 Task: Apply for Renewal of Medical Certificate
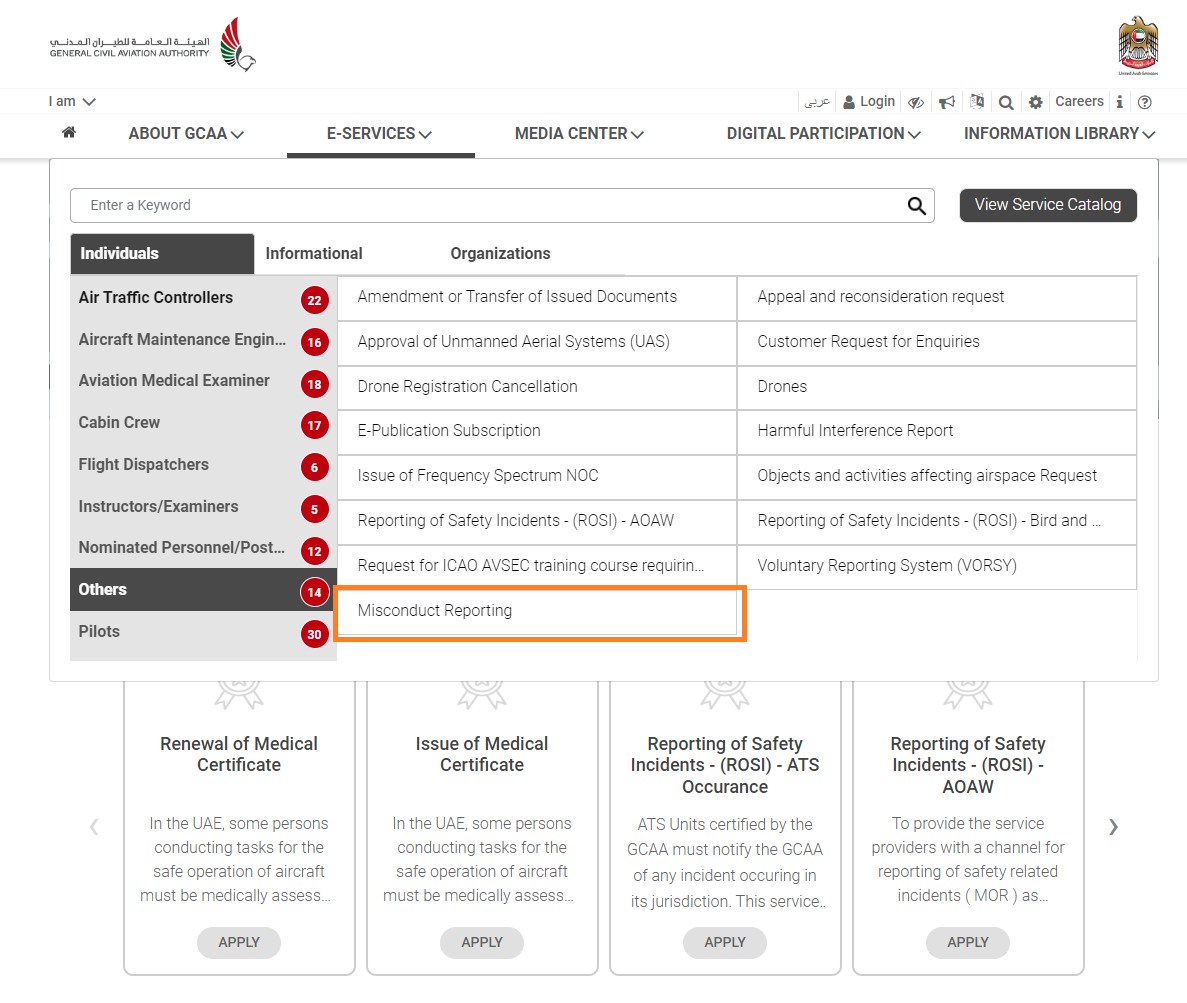(239, 942)
